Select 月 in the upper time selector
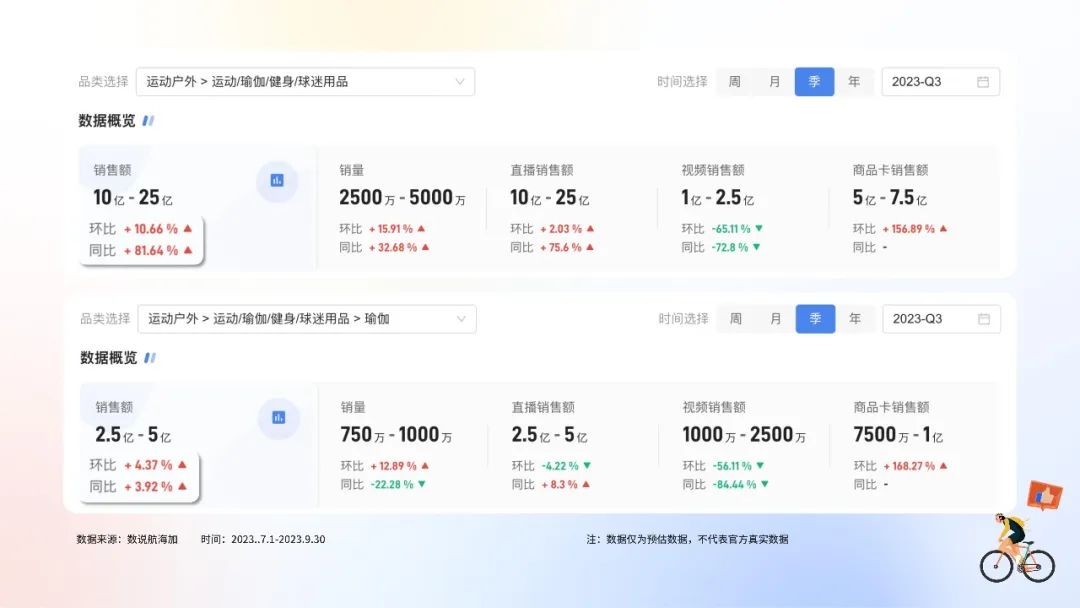Viewport: 1080px width, 608px height. tap(774, 82)
